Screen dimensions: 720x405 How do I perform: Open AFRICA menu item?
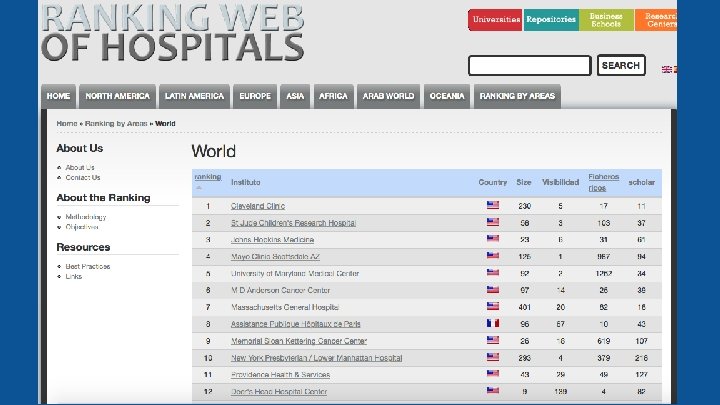pyautogui.click(x=333, y=96)
